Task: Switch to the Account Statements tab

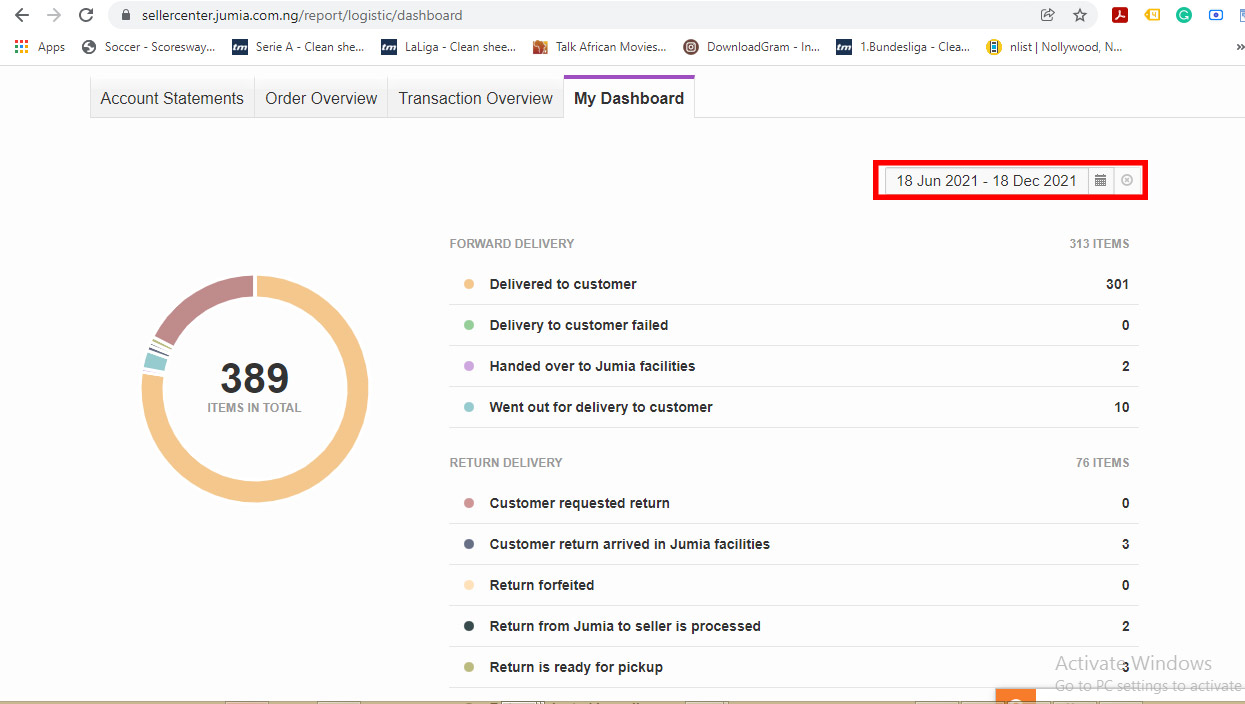Action: [x=172, y=98]
